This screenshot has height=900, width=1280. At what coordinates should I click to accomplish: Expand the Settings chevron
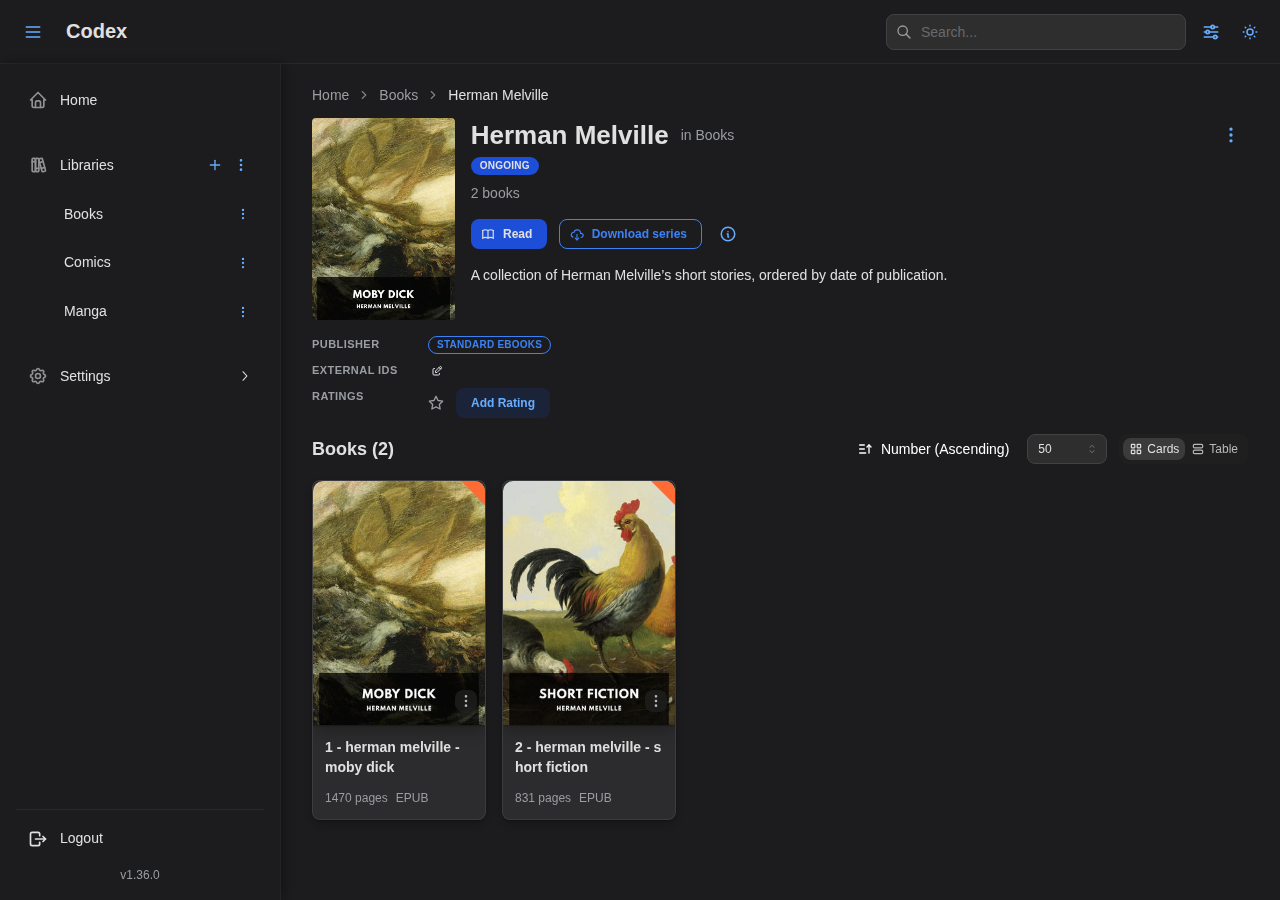pyautogui.click(x=244, y=376)
